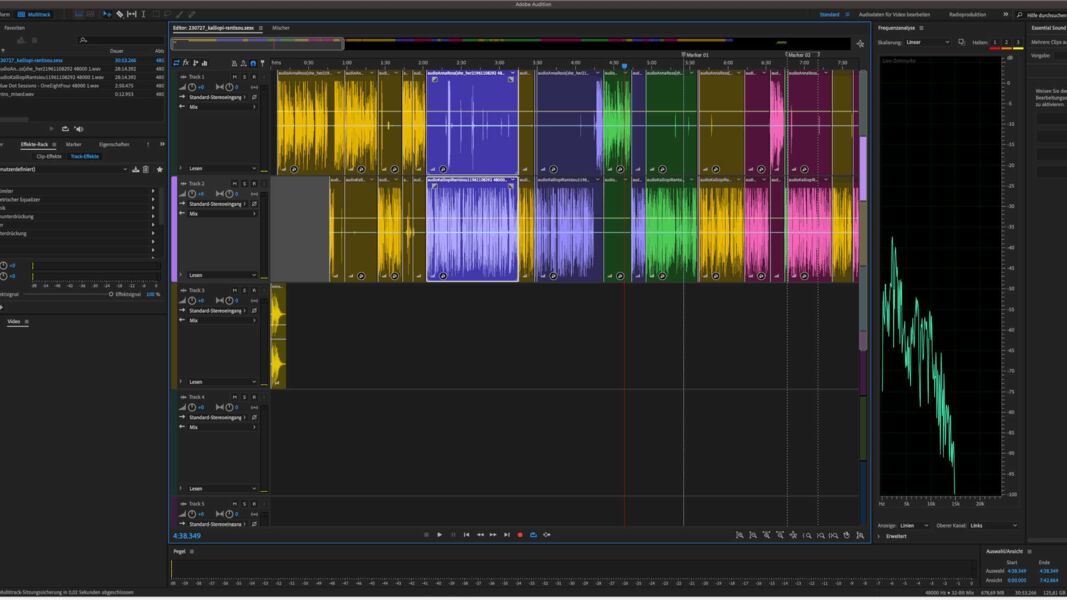Switch to the Eigenschaften tab

pos(114,144)
